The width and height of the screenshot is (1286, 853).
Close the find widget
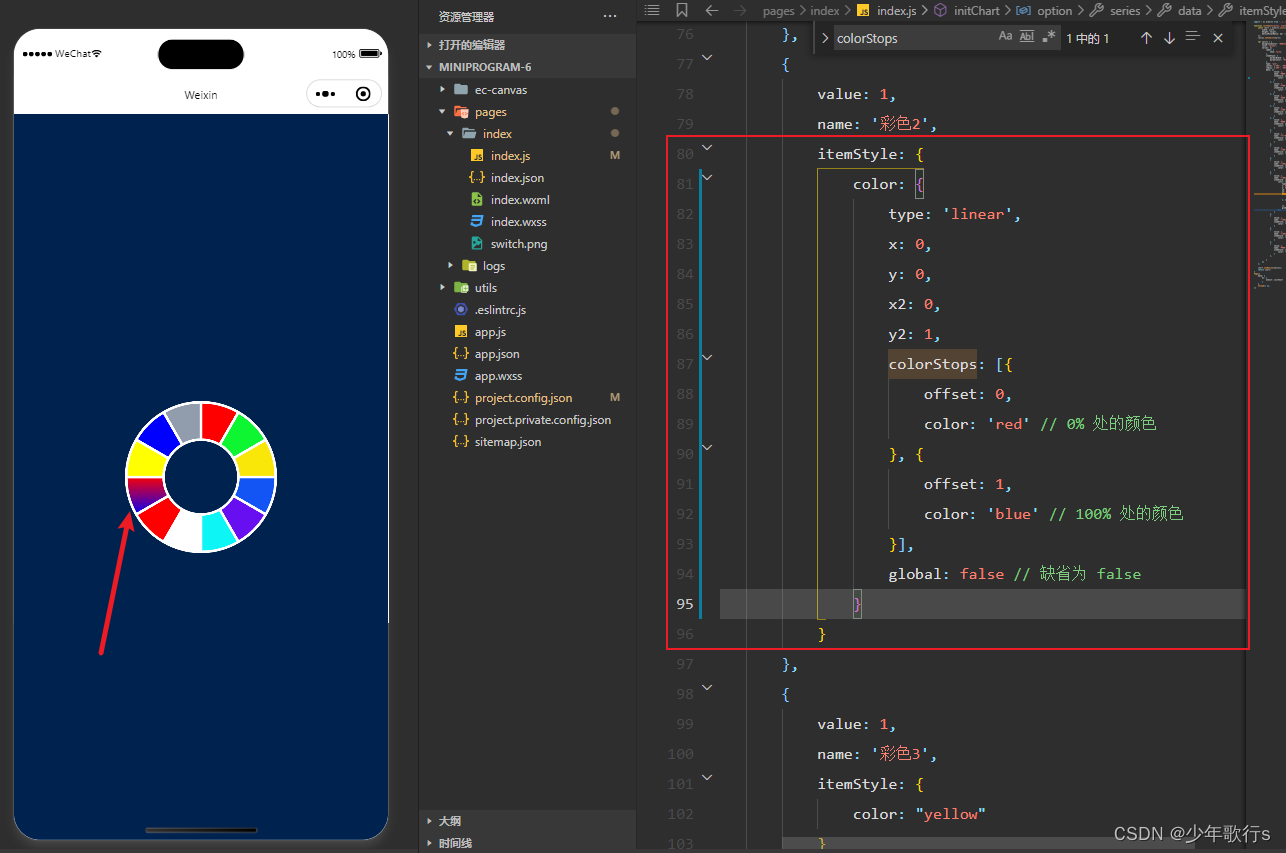(1217, 38)
